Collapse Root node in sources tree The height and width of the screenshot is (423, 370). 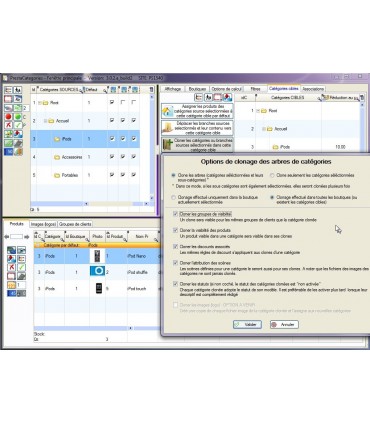click(40, 103)
